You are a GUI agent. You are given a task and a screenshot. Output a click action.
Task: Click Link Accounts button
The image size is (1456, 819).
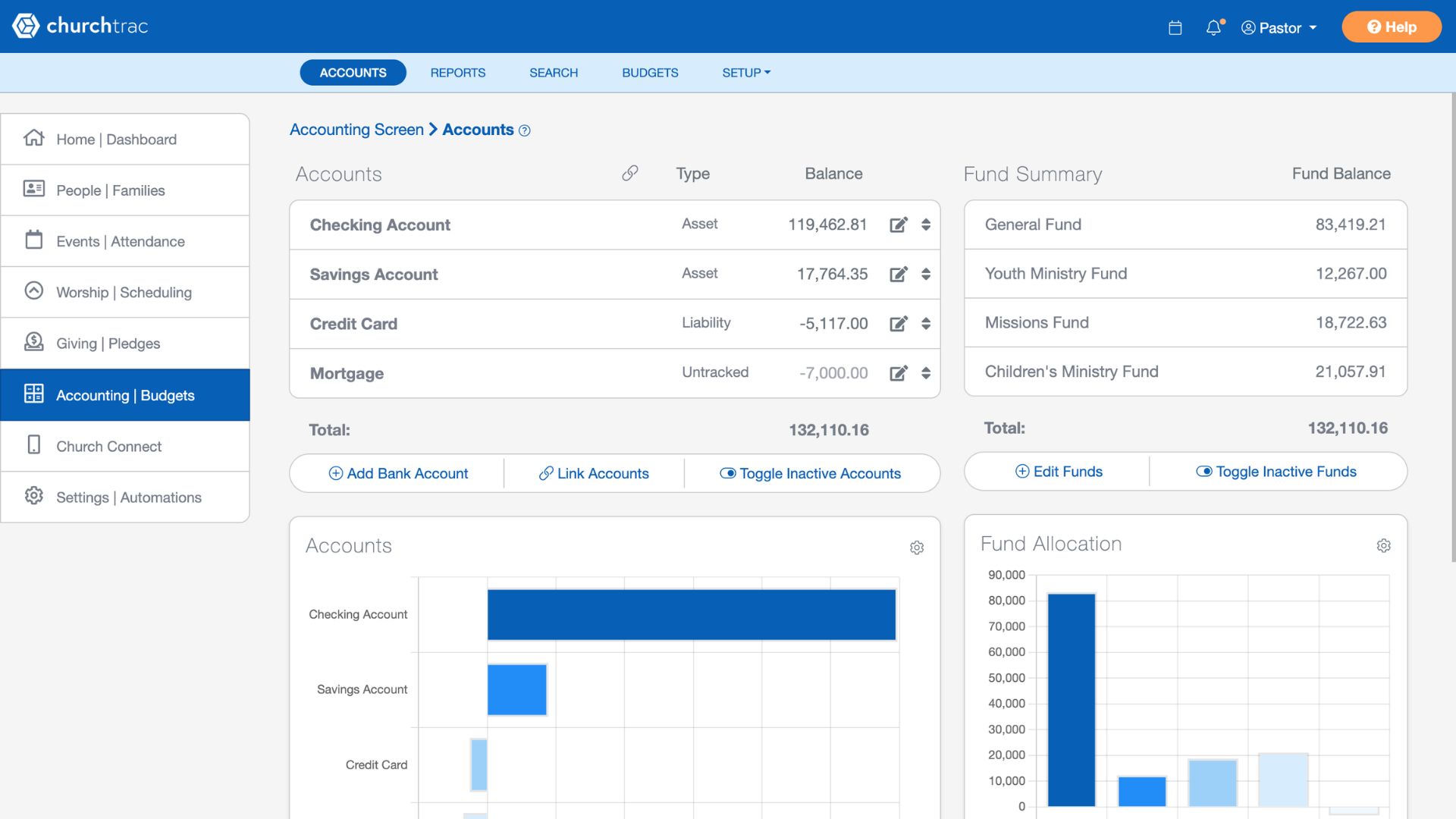[594, 473]
